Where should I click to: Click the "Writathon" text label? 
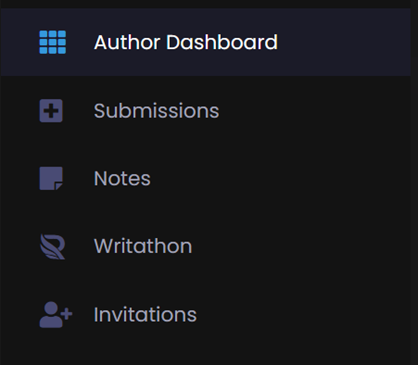143,246
